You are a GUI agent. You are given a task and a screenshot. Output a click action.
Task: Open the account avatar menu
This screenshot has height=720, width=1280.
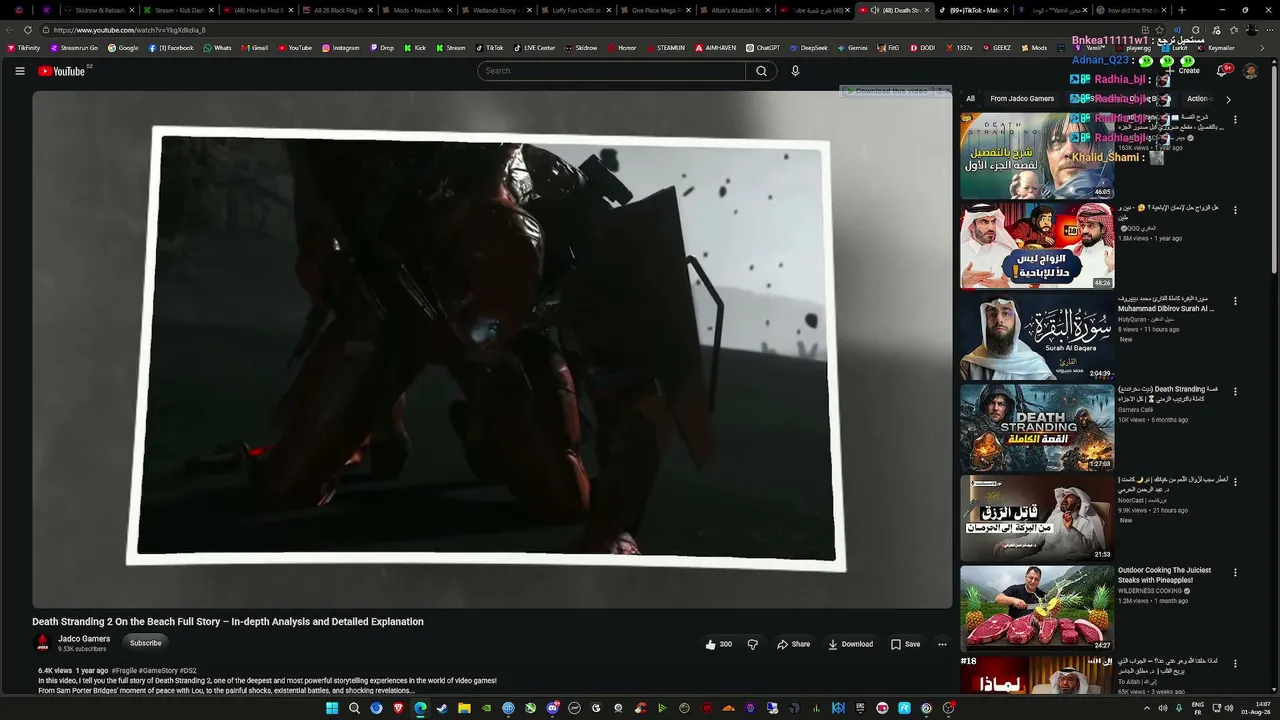click(x=1250, y=71)
